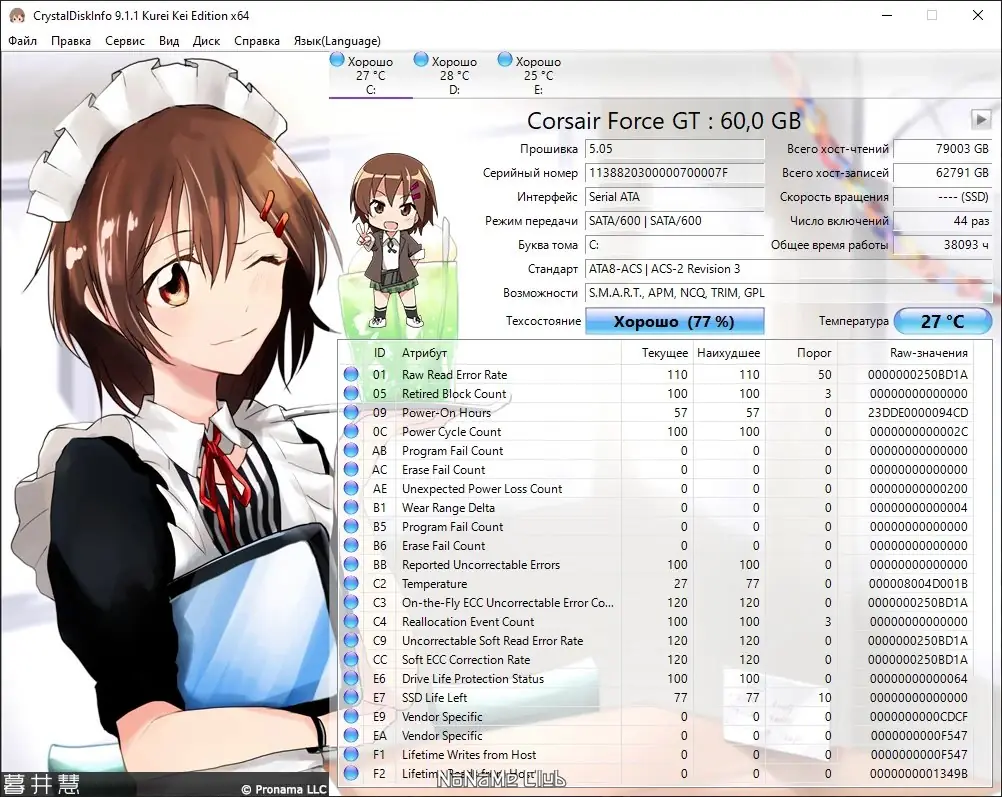The image size is (1002, 797).
Task: Click the status orb for Raw Read Error Rate
Action: (351, 374)
